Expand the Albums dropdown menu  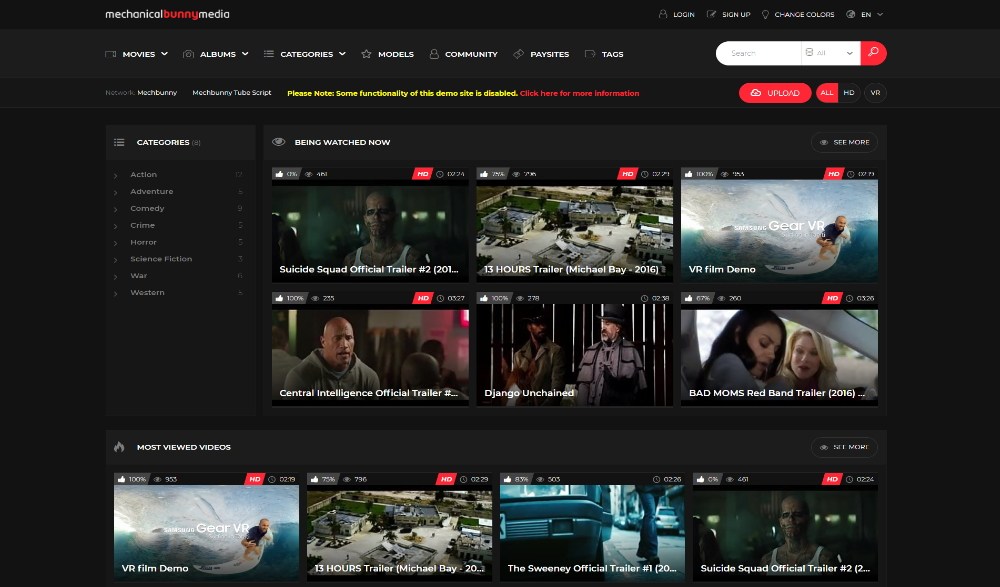click(x=245, y=54)
